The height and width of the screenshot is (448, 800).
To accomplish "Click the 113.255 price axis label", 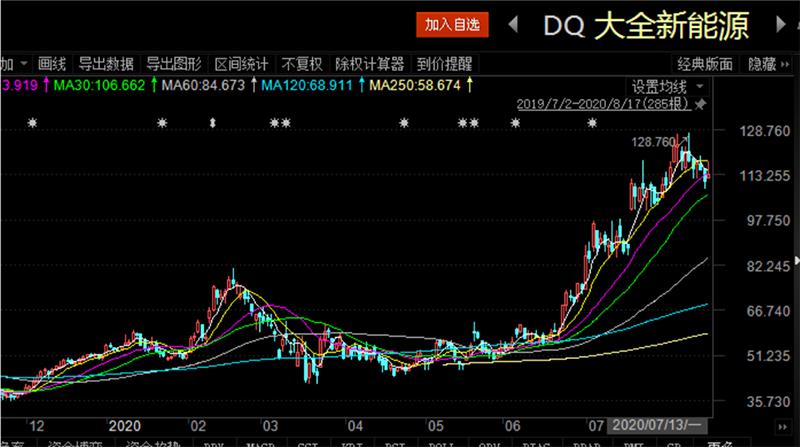I will (764, 176).
